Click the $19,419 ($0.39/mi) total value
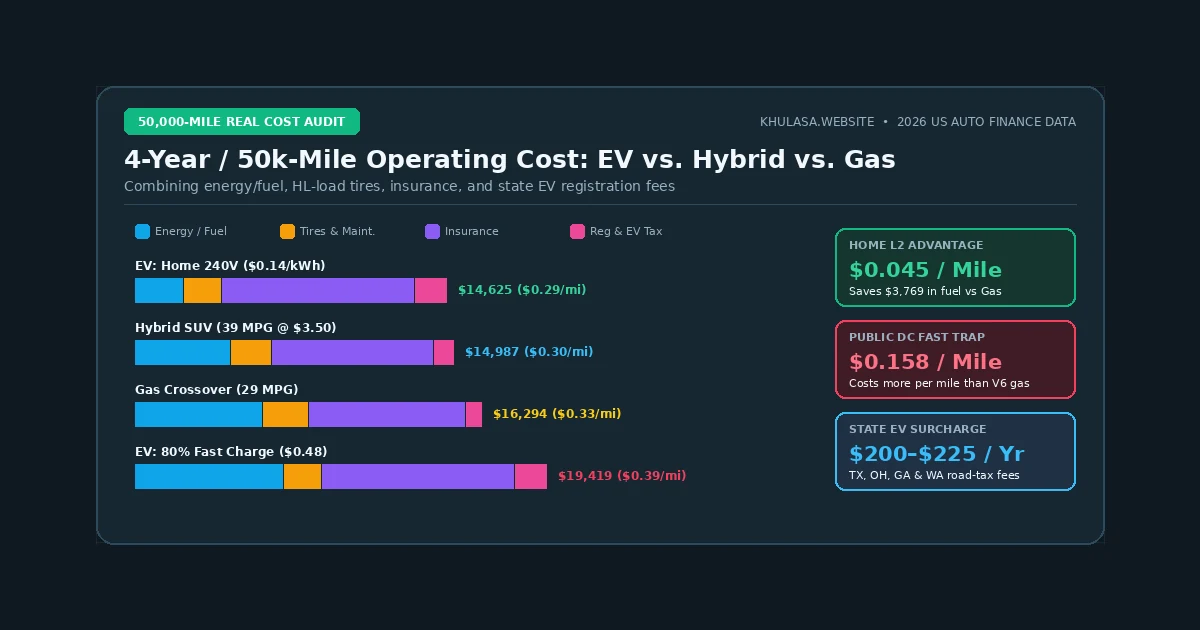 pos(622,476)
